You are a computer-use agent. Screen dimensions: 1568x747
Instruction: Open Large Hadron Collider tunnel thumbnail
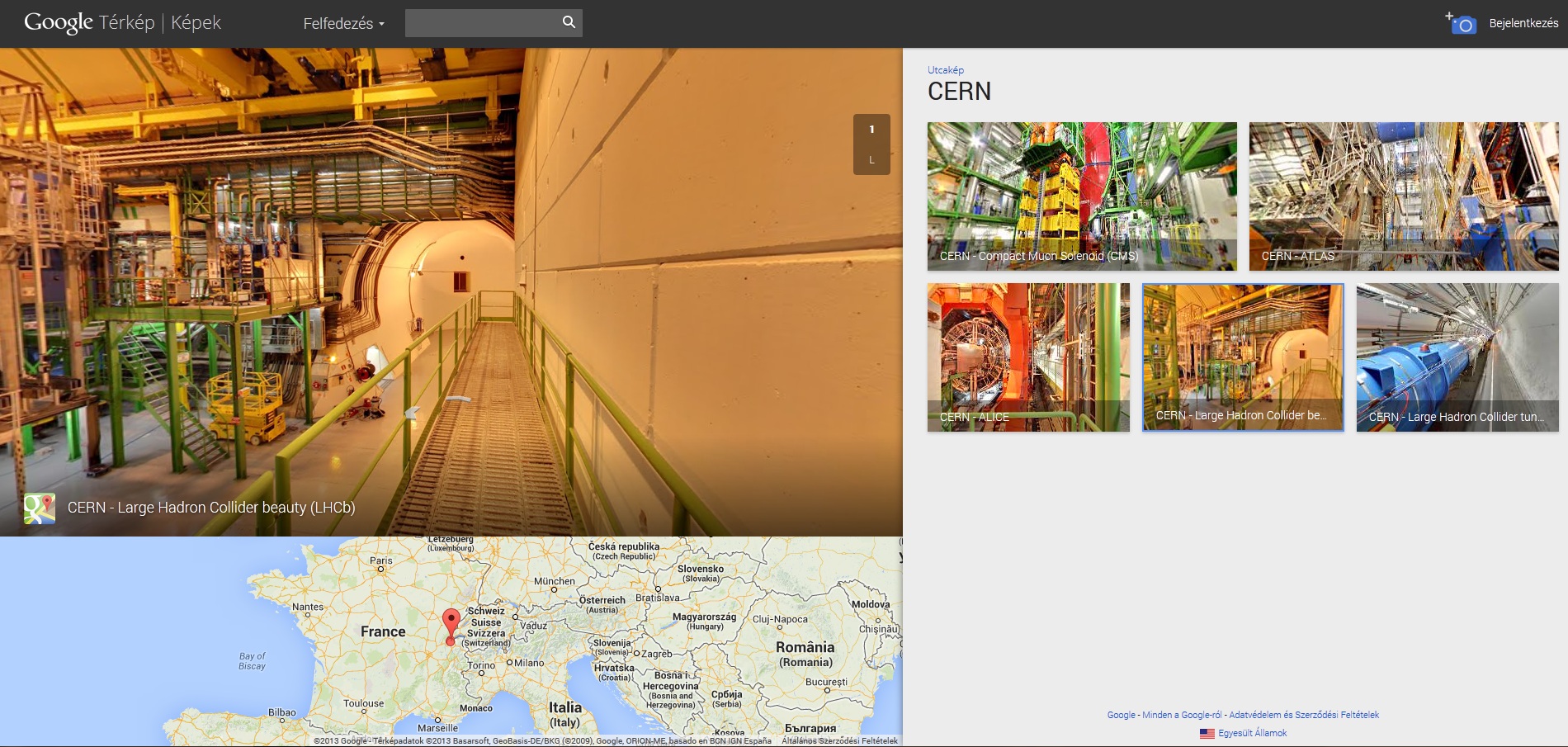point(1457,357)
